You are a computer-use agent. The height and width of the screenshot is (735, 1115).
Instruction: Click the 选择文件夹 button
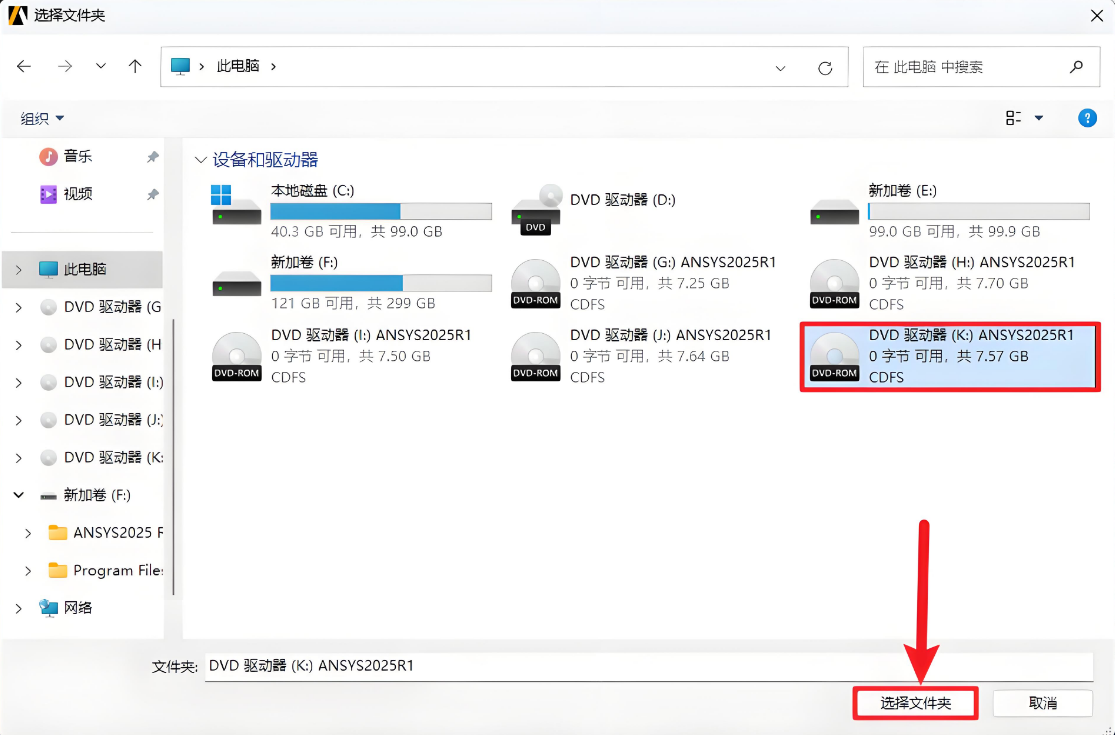(916, 703)
